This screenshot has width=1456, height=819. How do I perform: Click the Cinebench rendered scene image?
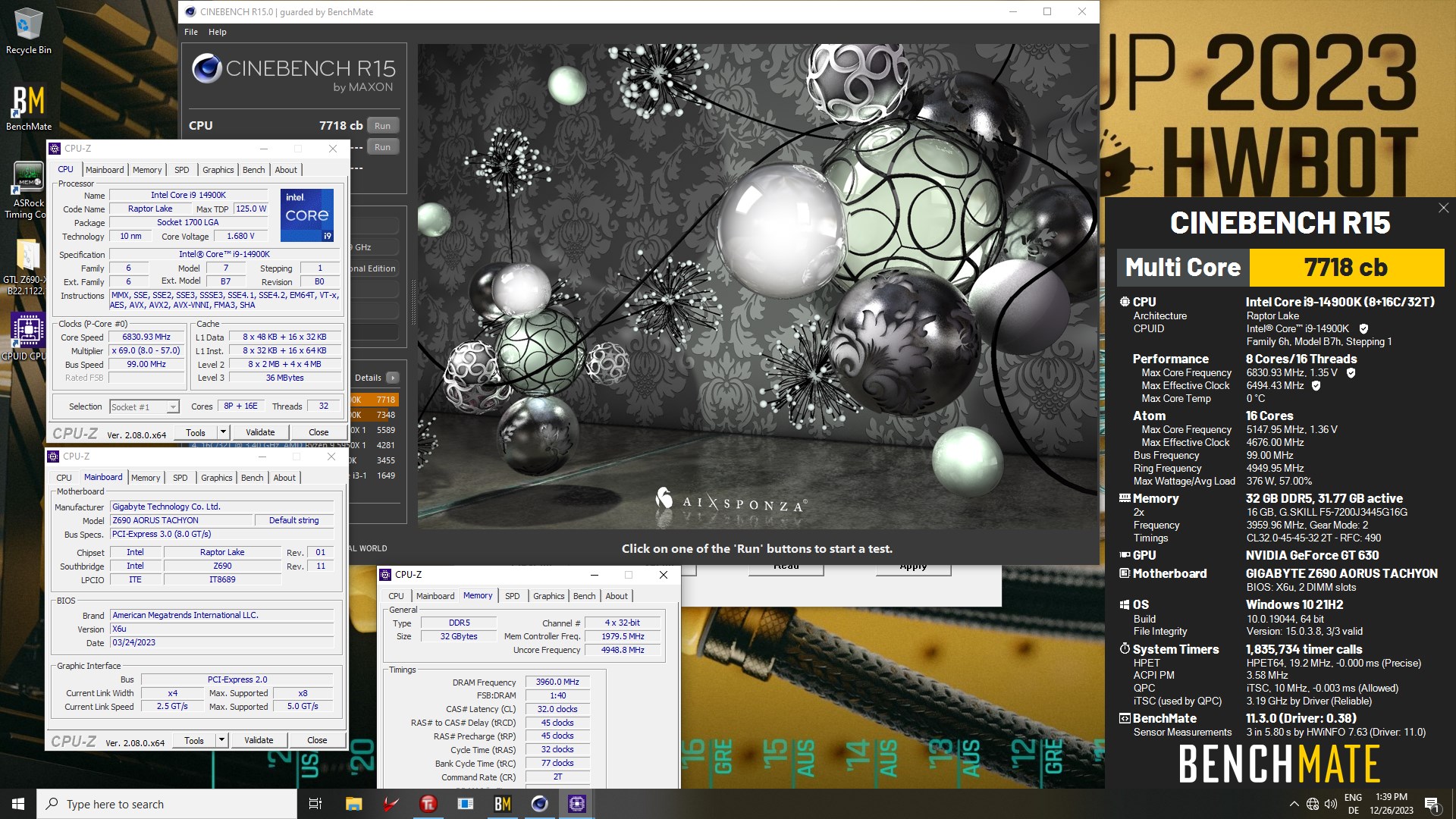point(758,286)
